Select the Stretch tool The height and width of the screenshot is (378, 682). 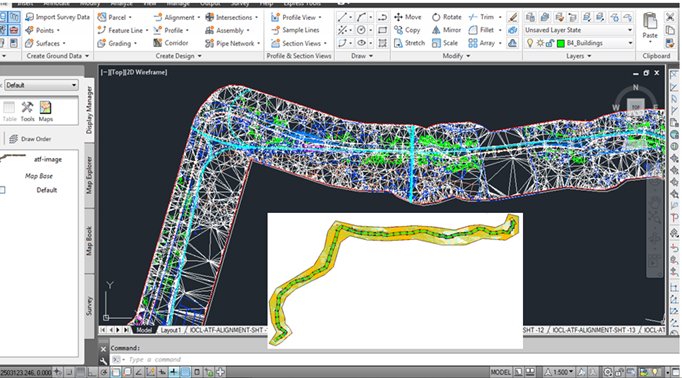tap(409, 43)
